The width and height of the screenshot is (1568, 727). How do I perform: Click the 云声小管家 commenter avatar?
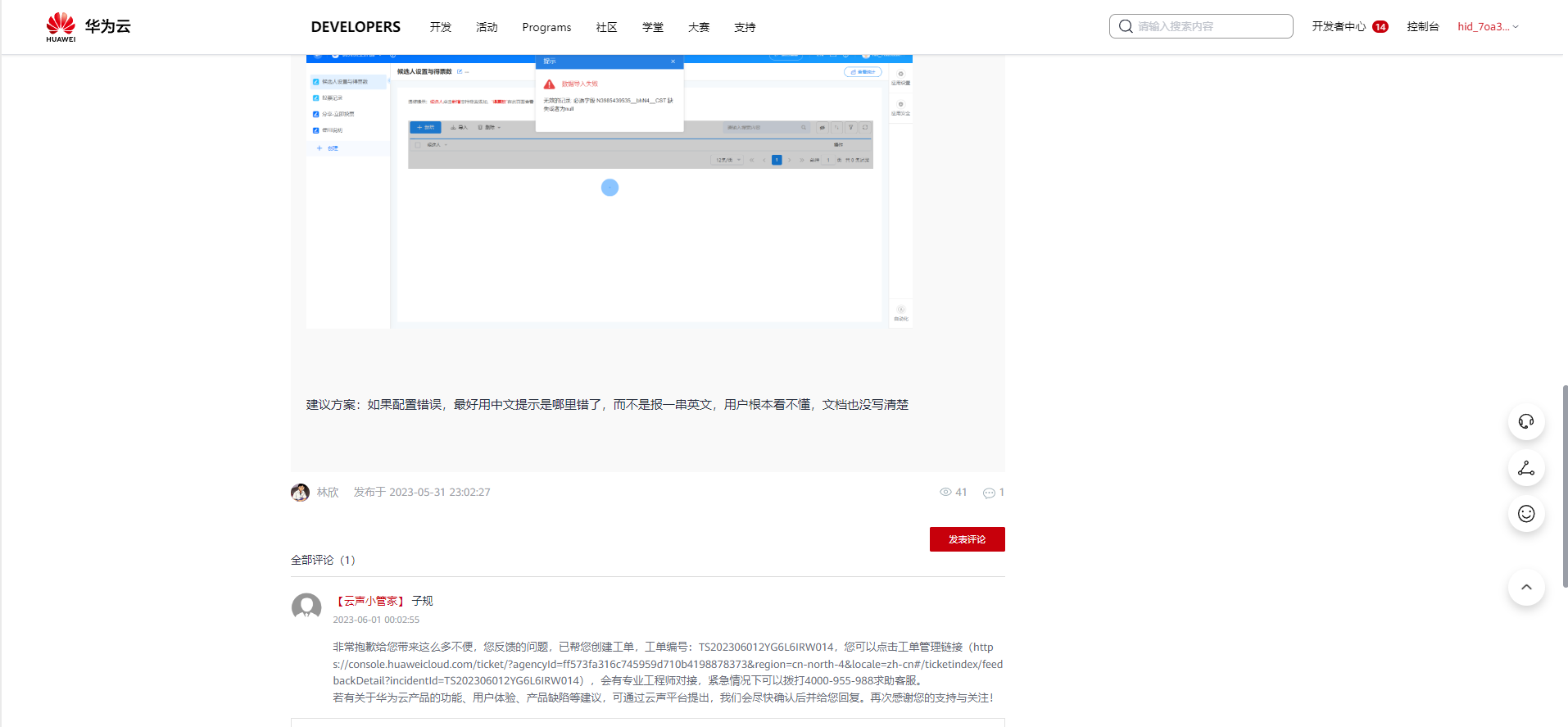(x=306, y=608)
